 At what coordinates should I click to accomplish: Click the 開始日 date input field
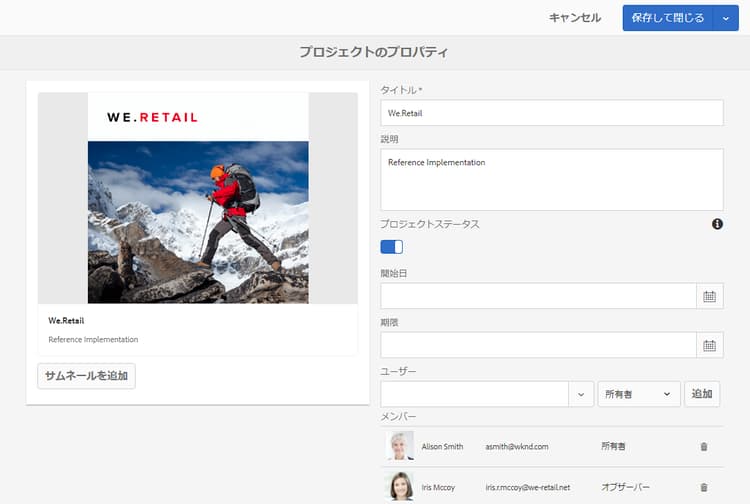539,296
